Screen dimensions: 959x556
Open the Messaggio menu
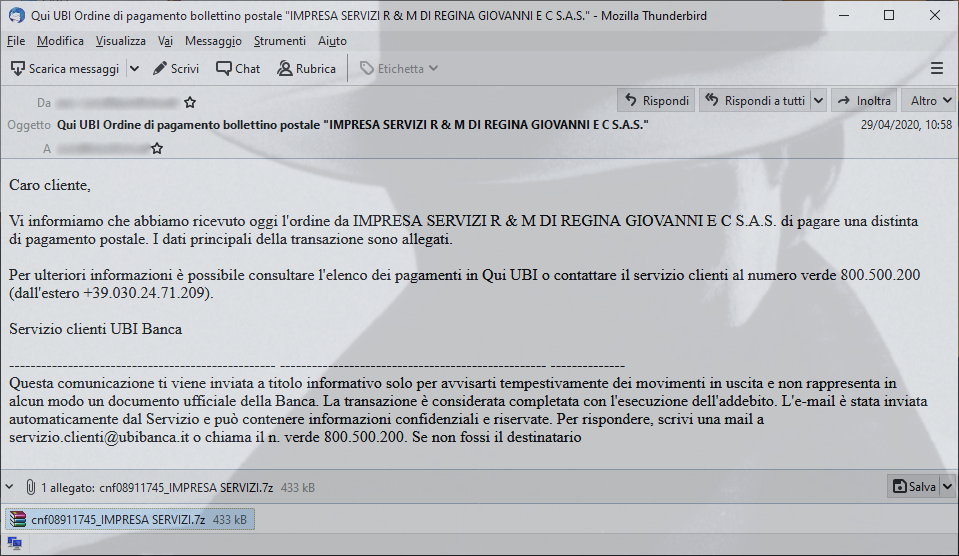point(213,41)
